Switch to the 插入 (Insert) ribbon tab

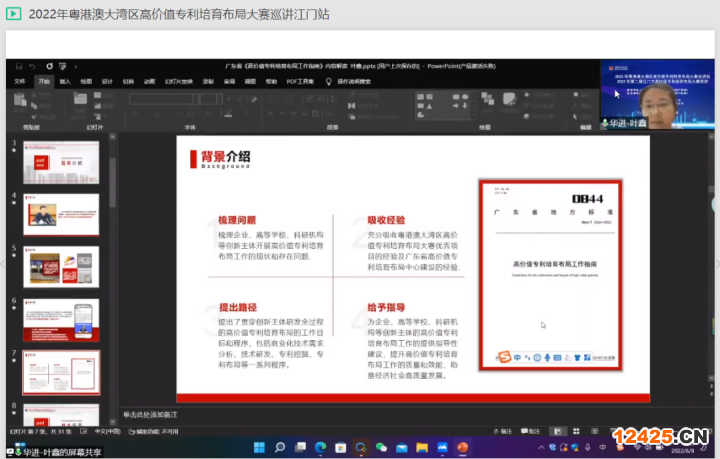pos(65,81)
